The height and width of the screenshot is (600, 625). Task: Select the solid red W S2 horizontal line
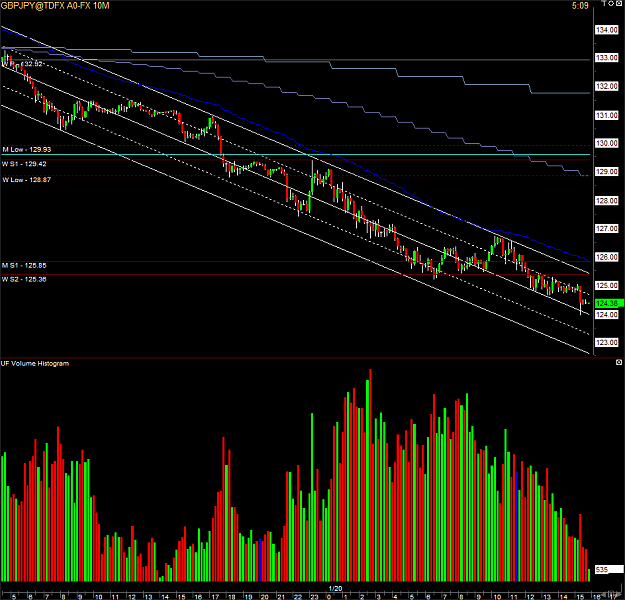pos(295,275)
